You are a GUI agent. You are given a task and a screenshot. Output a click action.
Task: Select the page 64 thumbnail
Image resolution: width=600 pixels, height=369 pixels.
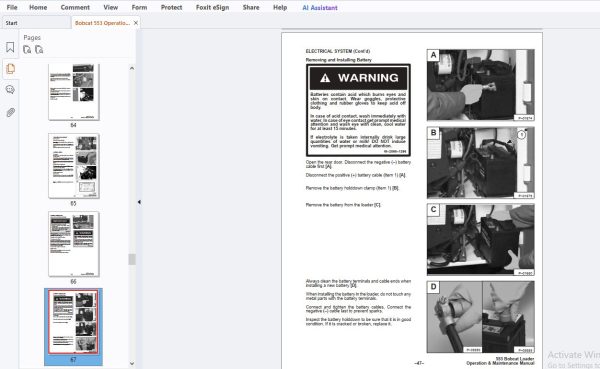pyautogui.click(x=73, y=92)
